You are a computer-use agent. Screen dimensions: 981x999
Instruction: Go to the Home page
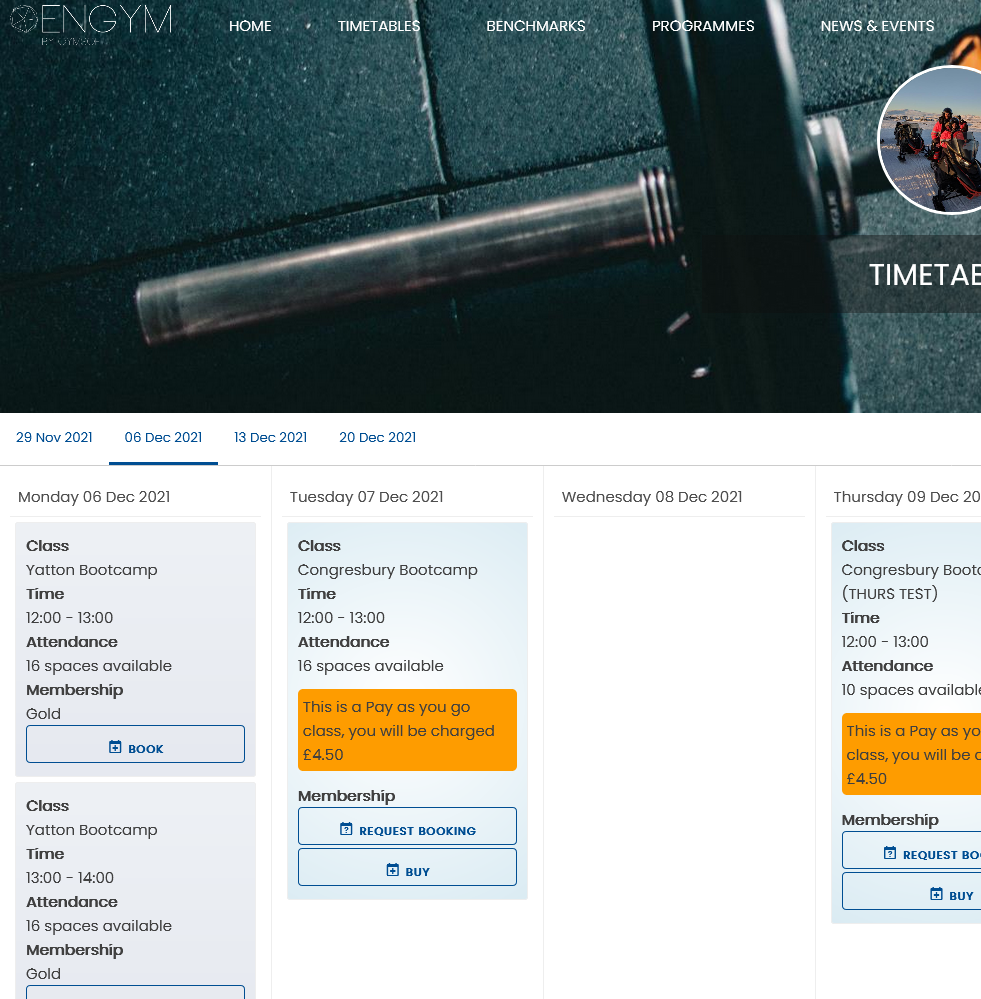[x=250, y=26]
